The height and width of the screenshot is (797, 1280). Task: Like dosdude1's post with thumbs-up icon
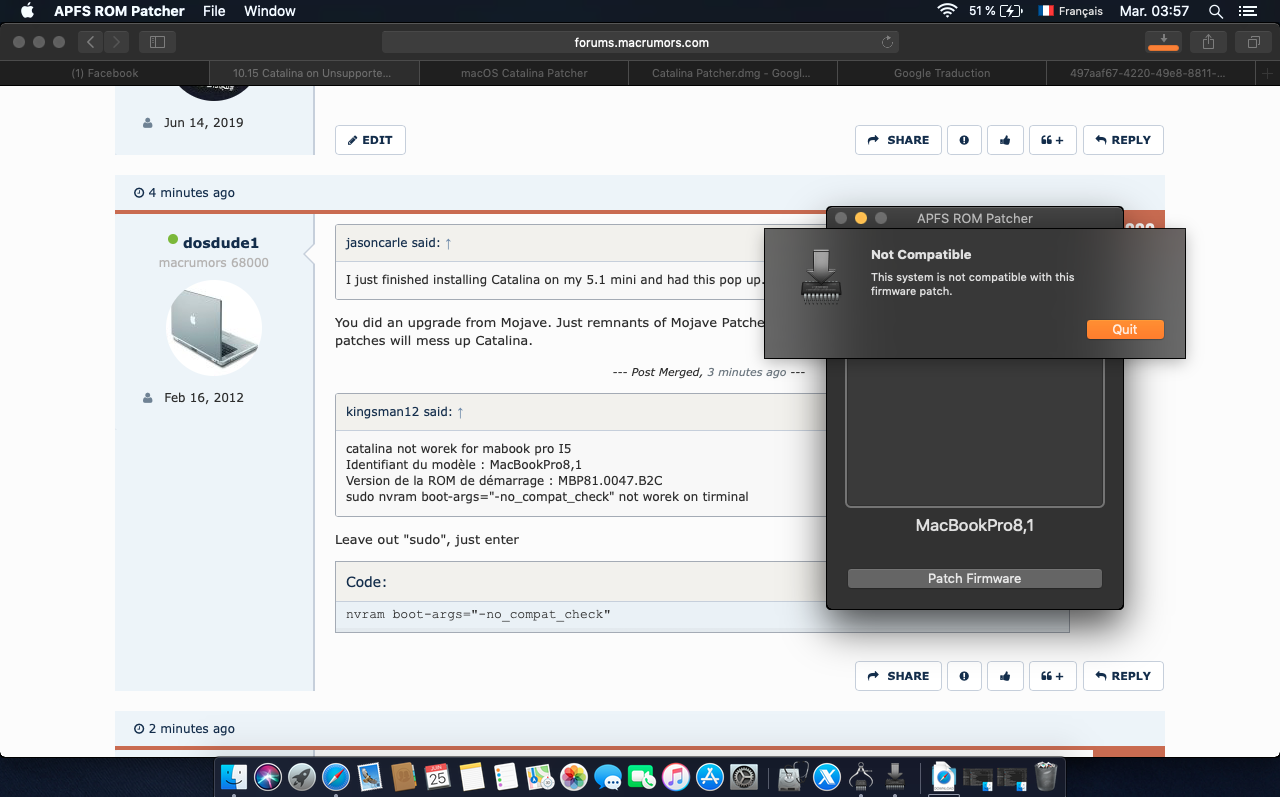pyautogui.click(x=1005, y=676)
